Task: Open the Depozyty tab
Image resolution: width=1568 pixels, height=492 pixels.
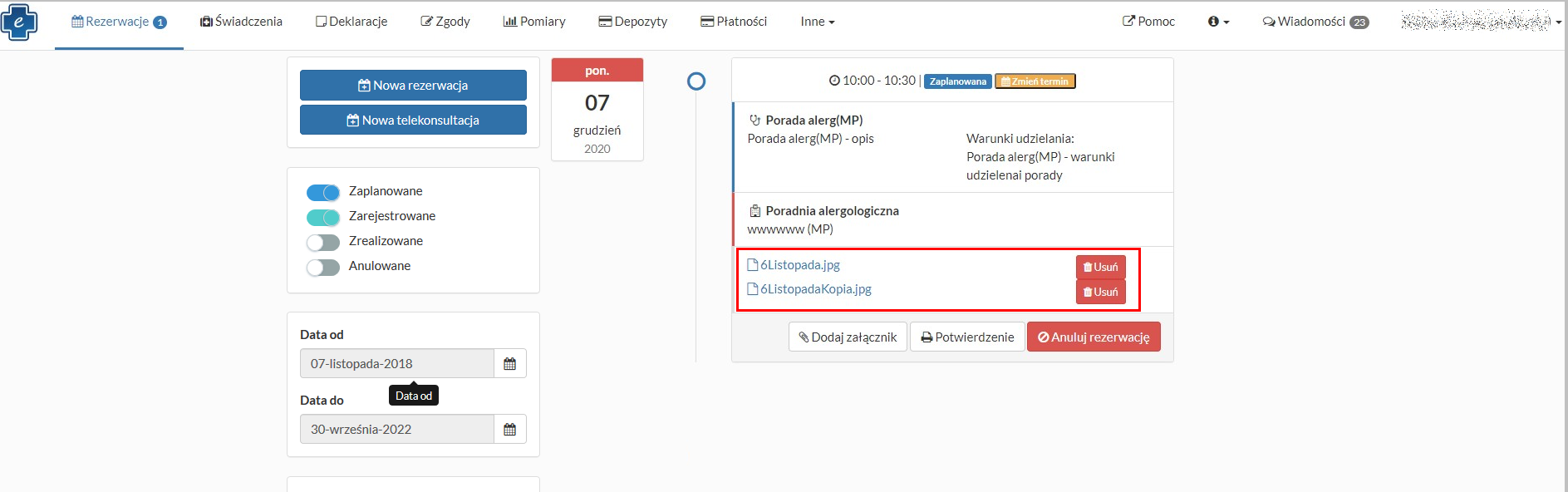Action: [633, 22]
